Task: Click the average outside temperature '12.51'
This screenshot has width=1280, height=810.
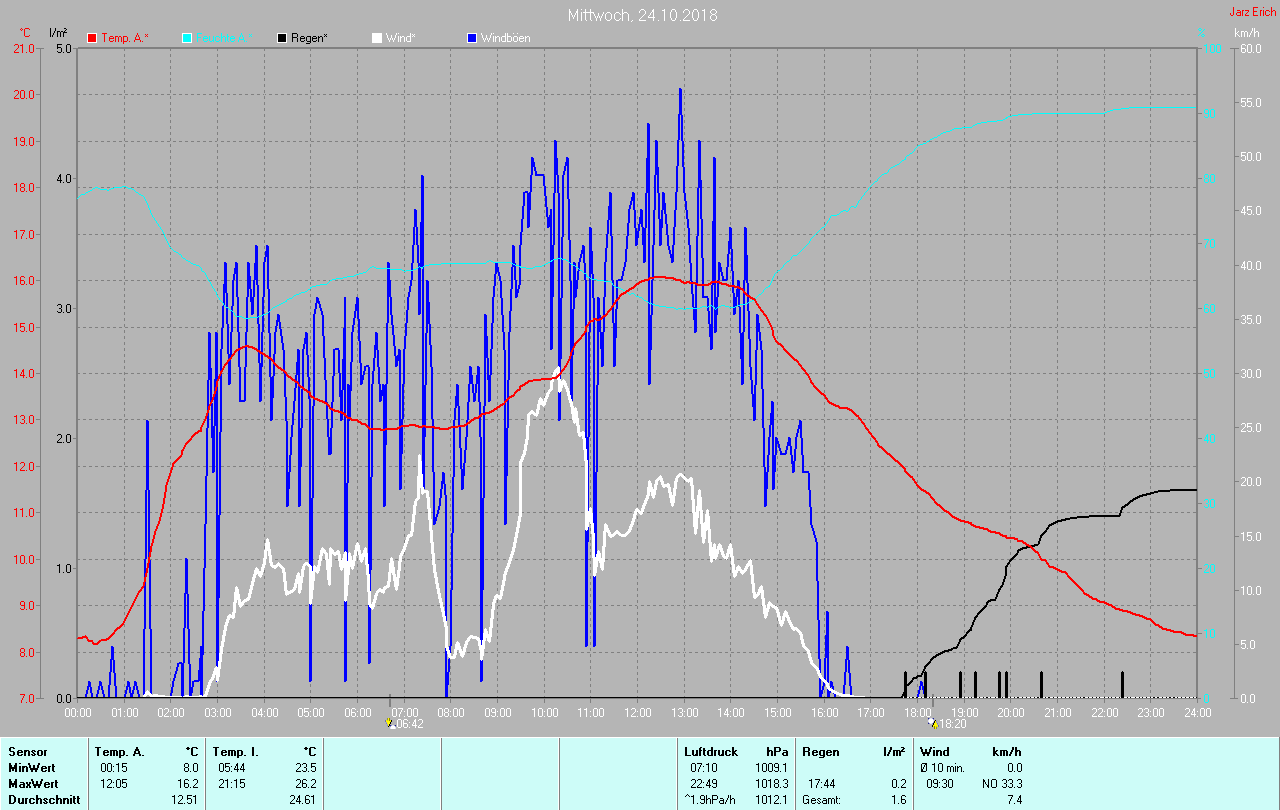Action: pyautogui.click(x=184, y=800)
